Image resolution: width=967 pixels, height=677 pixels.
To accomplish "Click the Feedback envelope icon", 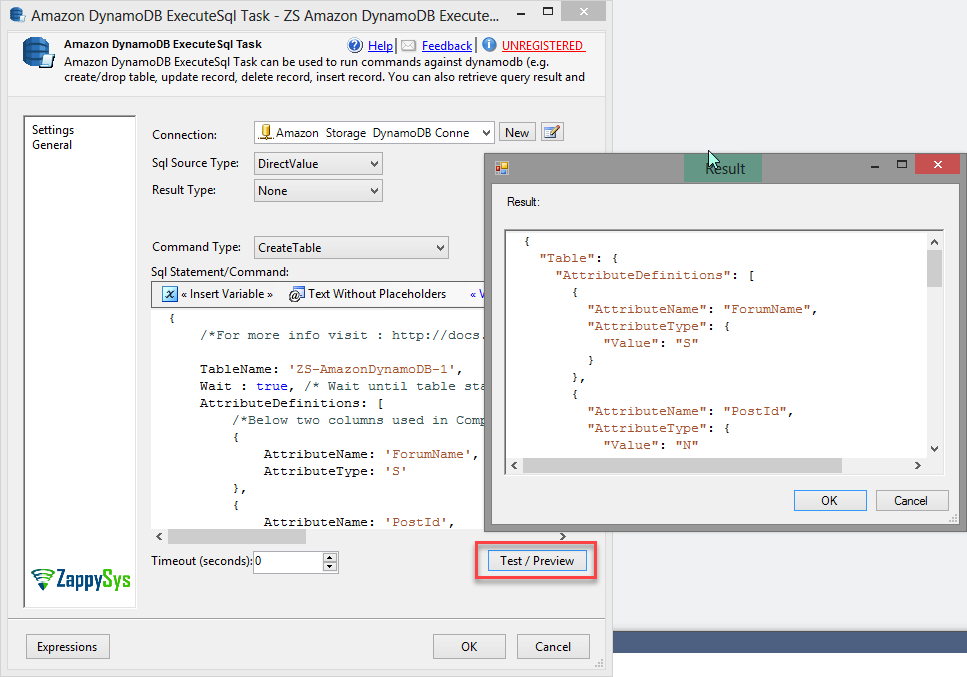I will pos(409,46).
